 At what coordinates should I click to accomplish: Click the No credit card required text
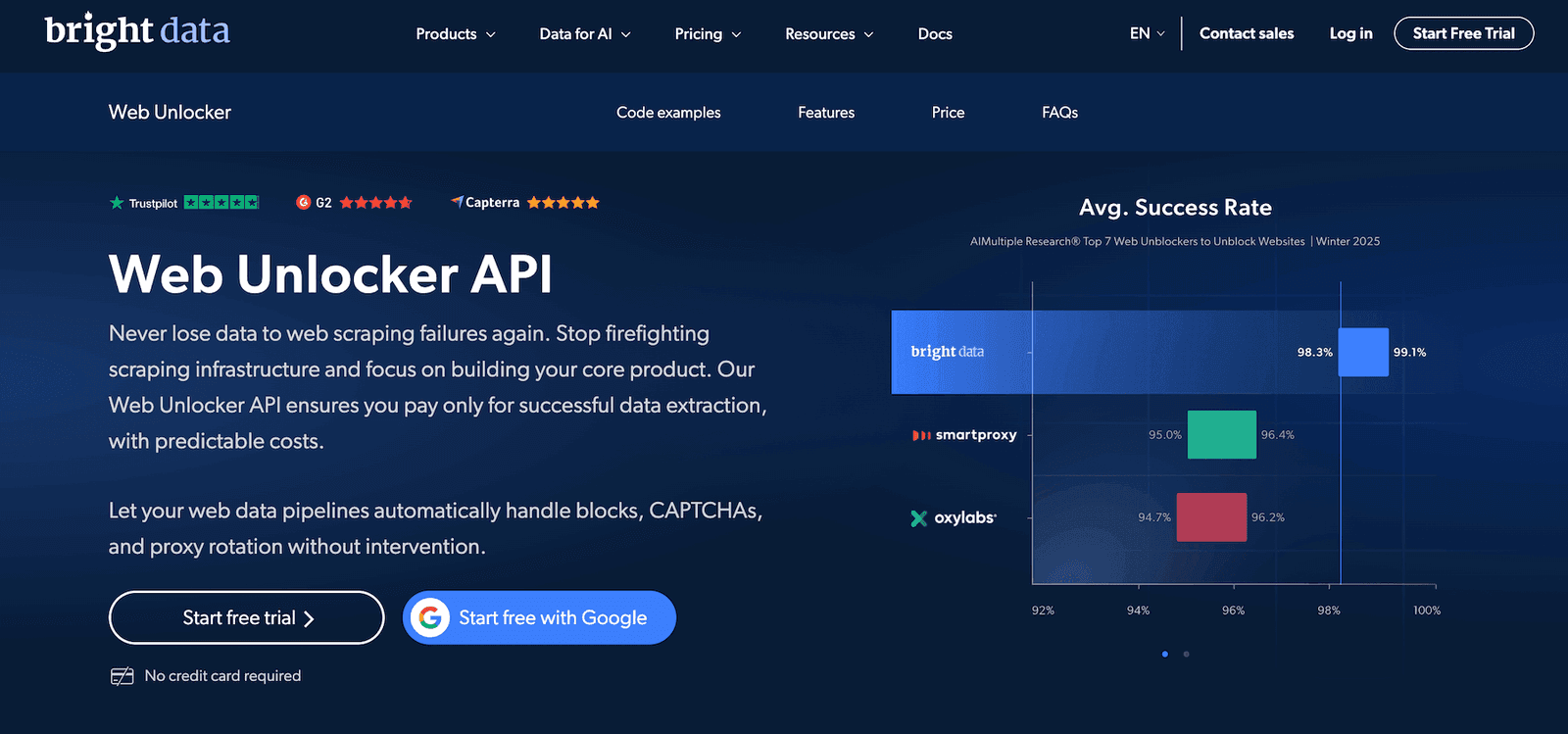click(222, 676)
